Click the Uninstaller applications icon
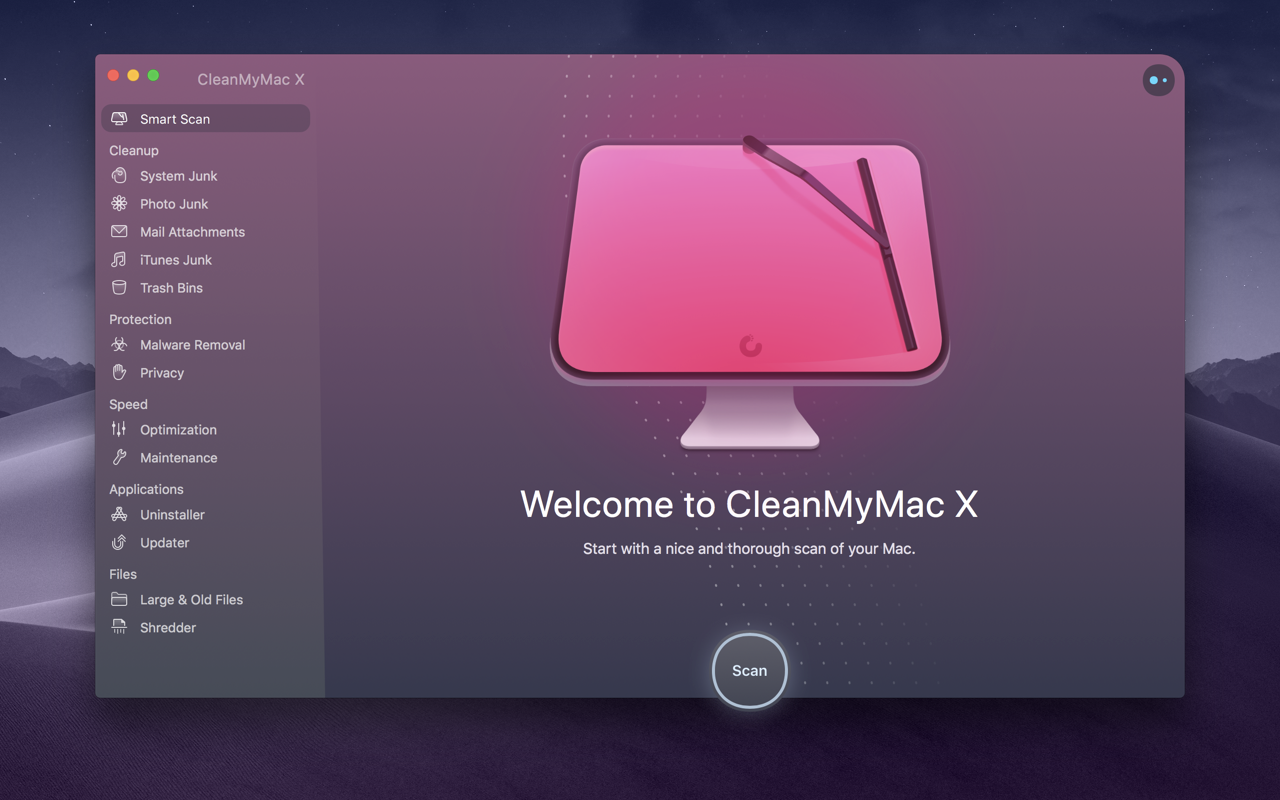 (120, 515)
